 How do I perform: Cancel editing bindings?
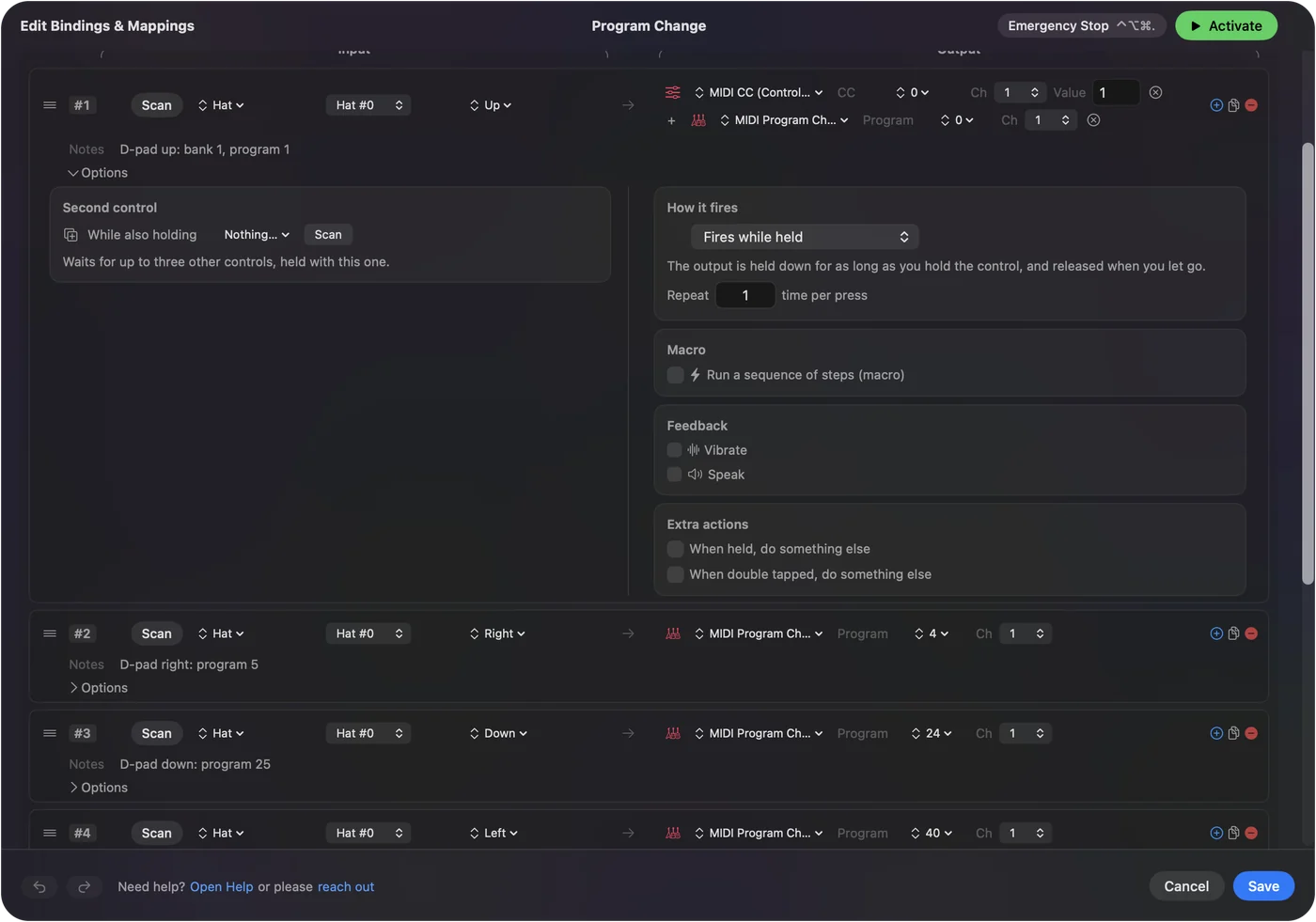pyautogui.click(x=1186, y=886)
